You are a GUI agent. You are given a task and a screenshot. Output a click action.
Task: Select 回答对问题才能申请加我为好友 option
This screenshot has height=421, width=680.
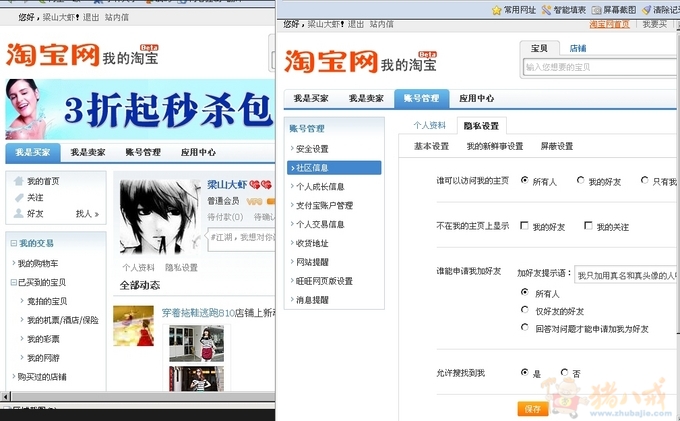click(525, 327)
